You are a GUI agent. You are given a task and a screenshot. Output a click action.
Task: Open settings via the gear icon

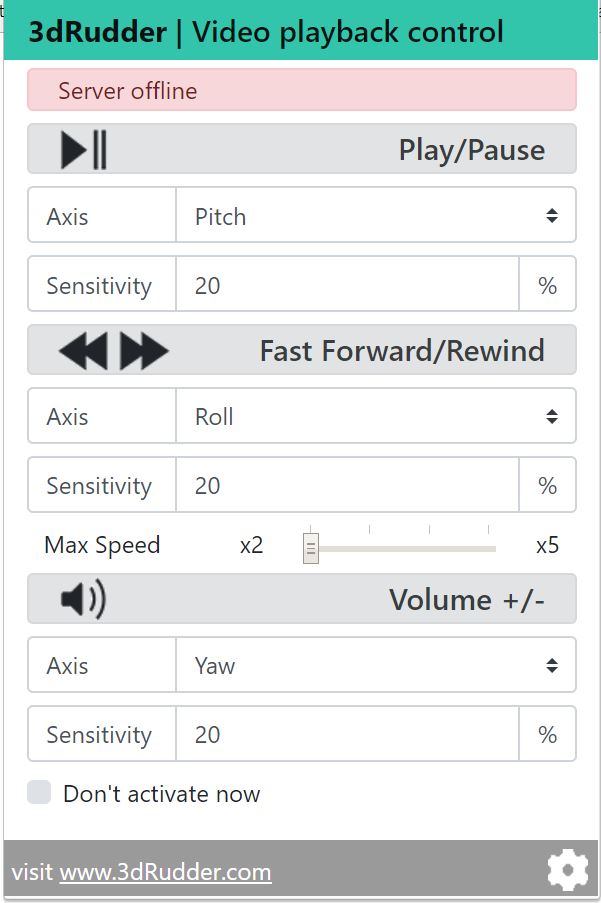pos(568,870)
